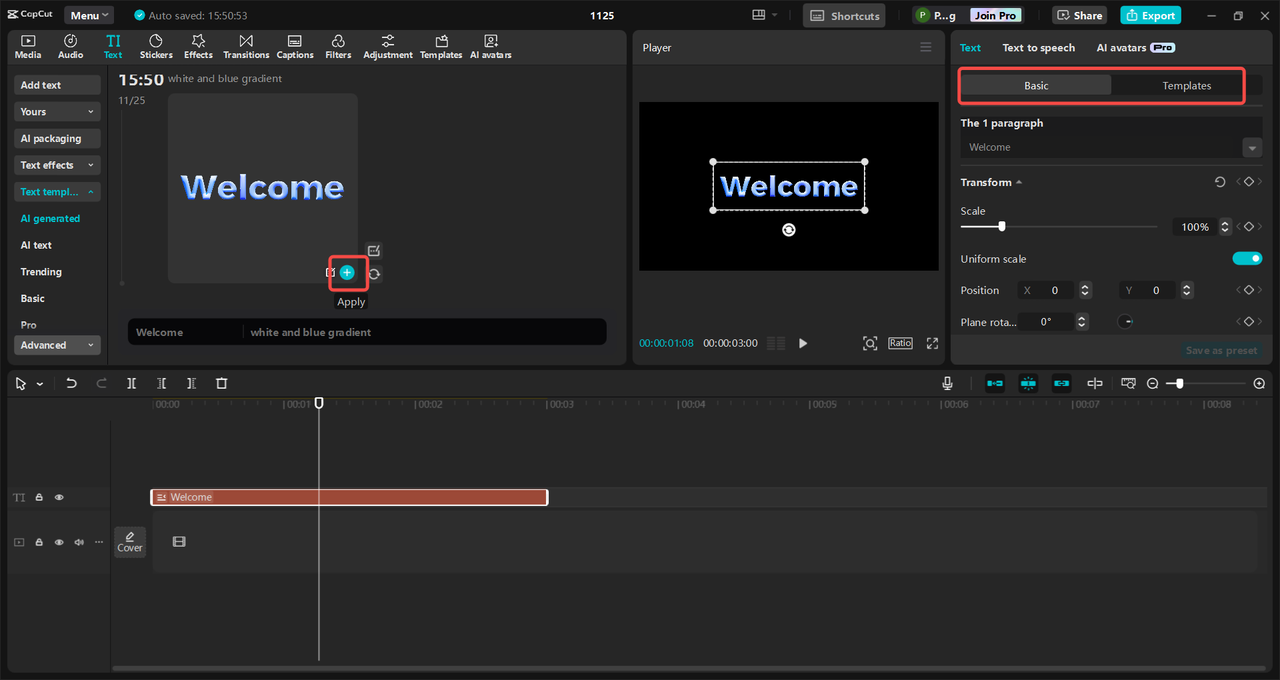Screen dimensions: 1280x680
Task: Mute the main video track
Action: click(79, 542)
